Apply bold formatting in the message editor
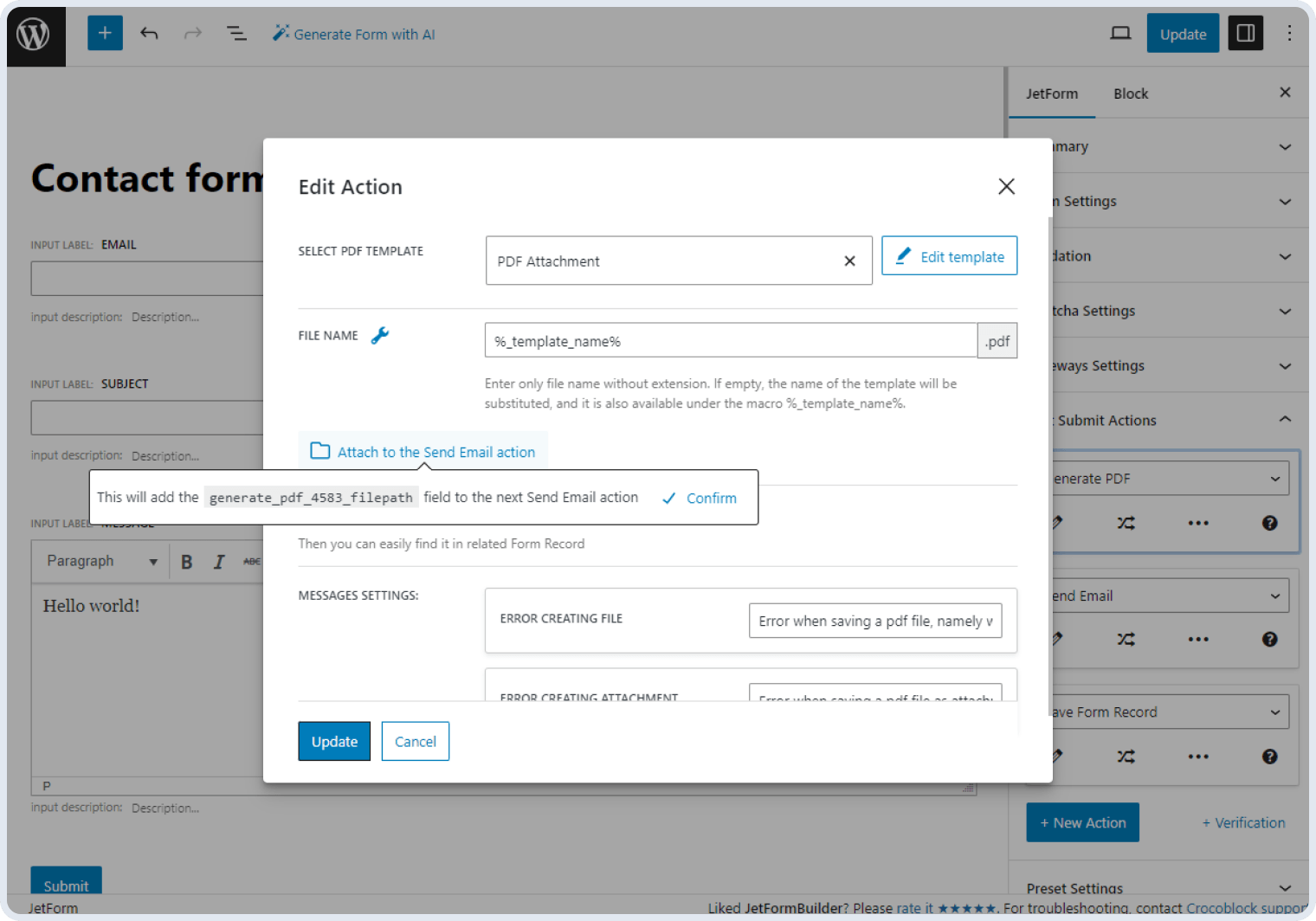The image size is (1316, 921). [186, 561]
